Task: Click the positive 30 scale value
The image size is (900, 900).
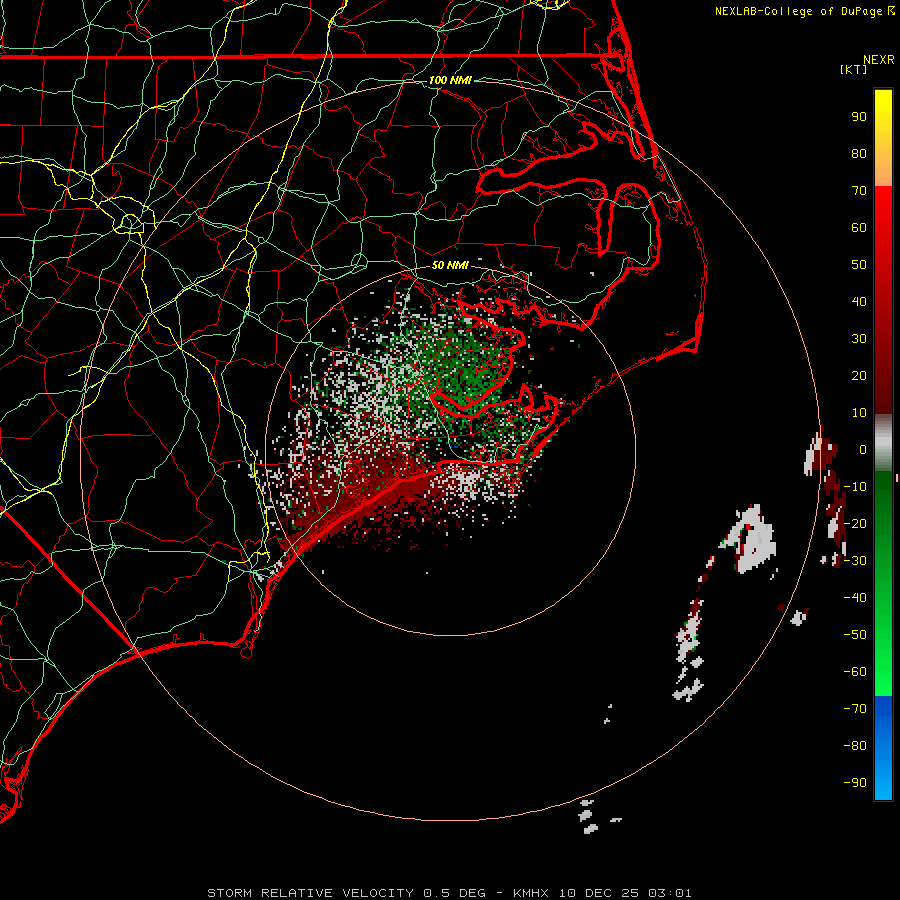Action: pyautogui.click(x=859, y=339)
